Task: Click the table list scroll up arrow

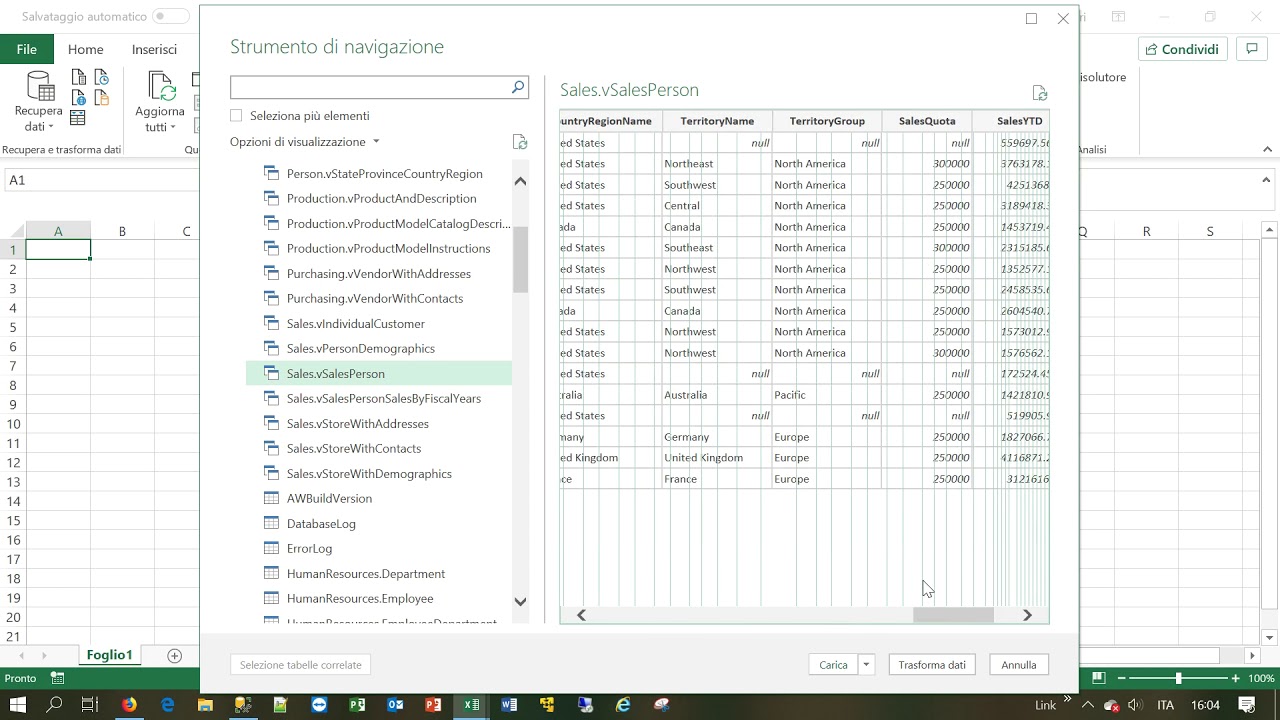Action: point(520,181)
